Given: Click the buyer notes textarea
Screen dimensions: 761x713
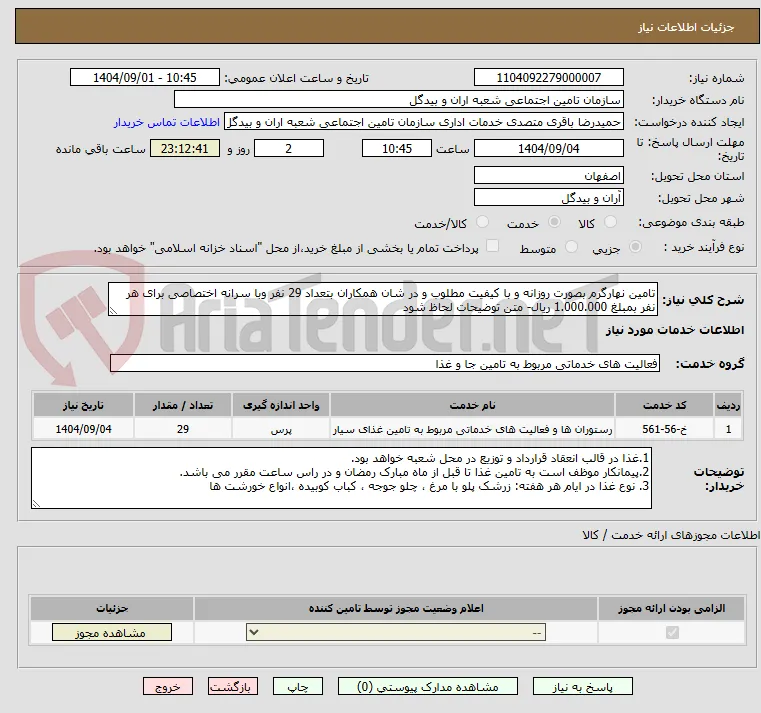Looking at the screenshot, I should [341, 478].
